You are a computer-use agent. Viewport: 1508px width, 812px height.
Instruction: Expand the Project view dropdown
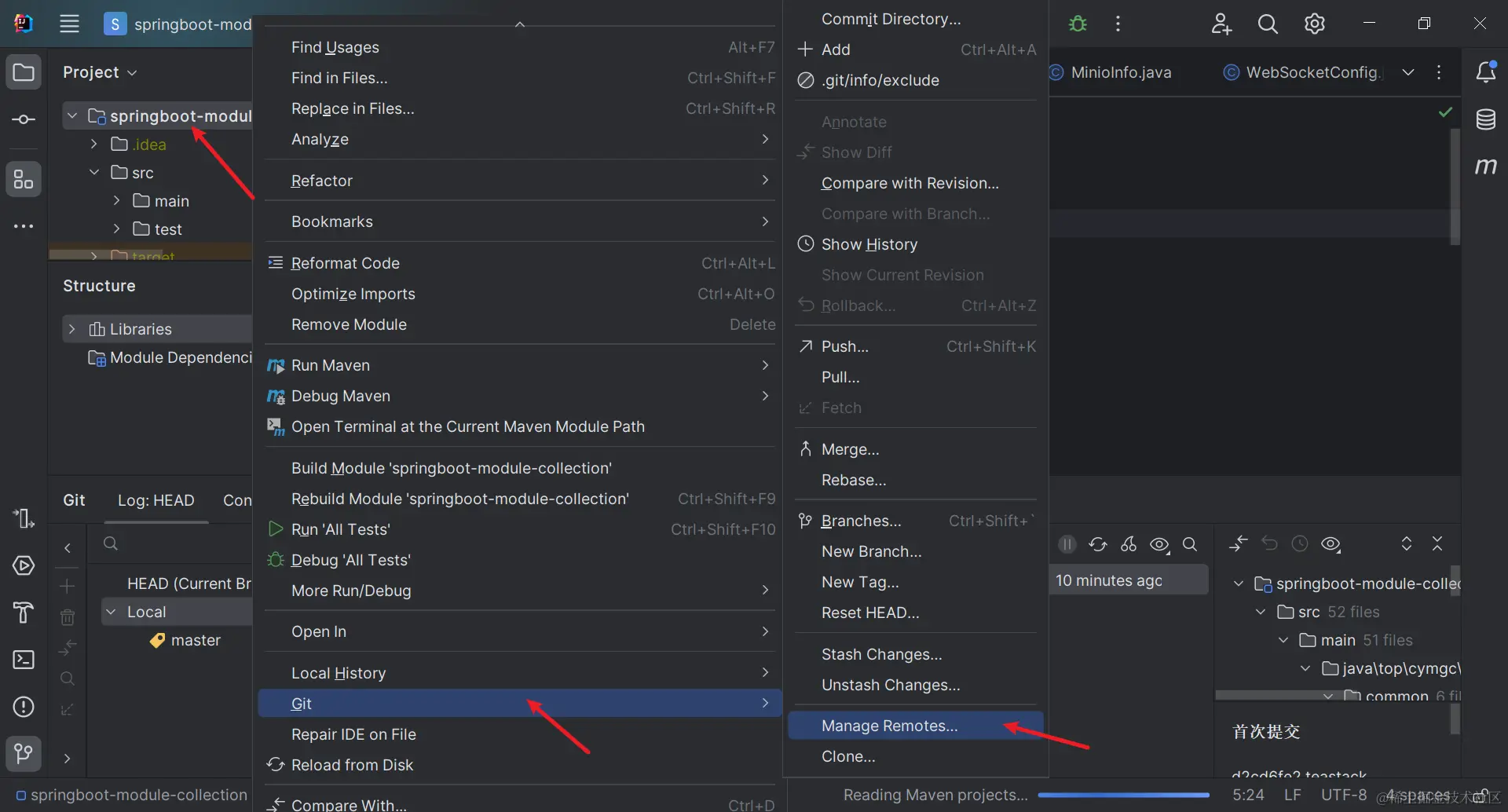pos(100,72)
